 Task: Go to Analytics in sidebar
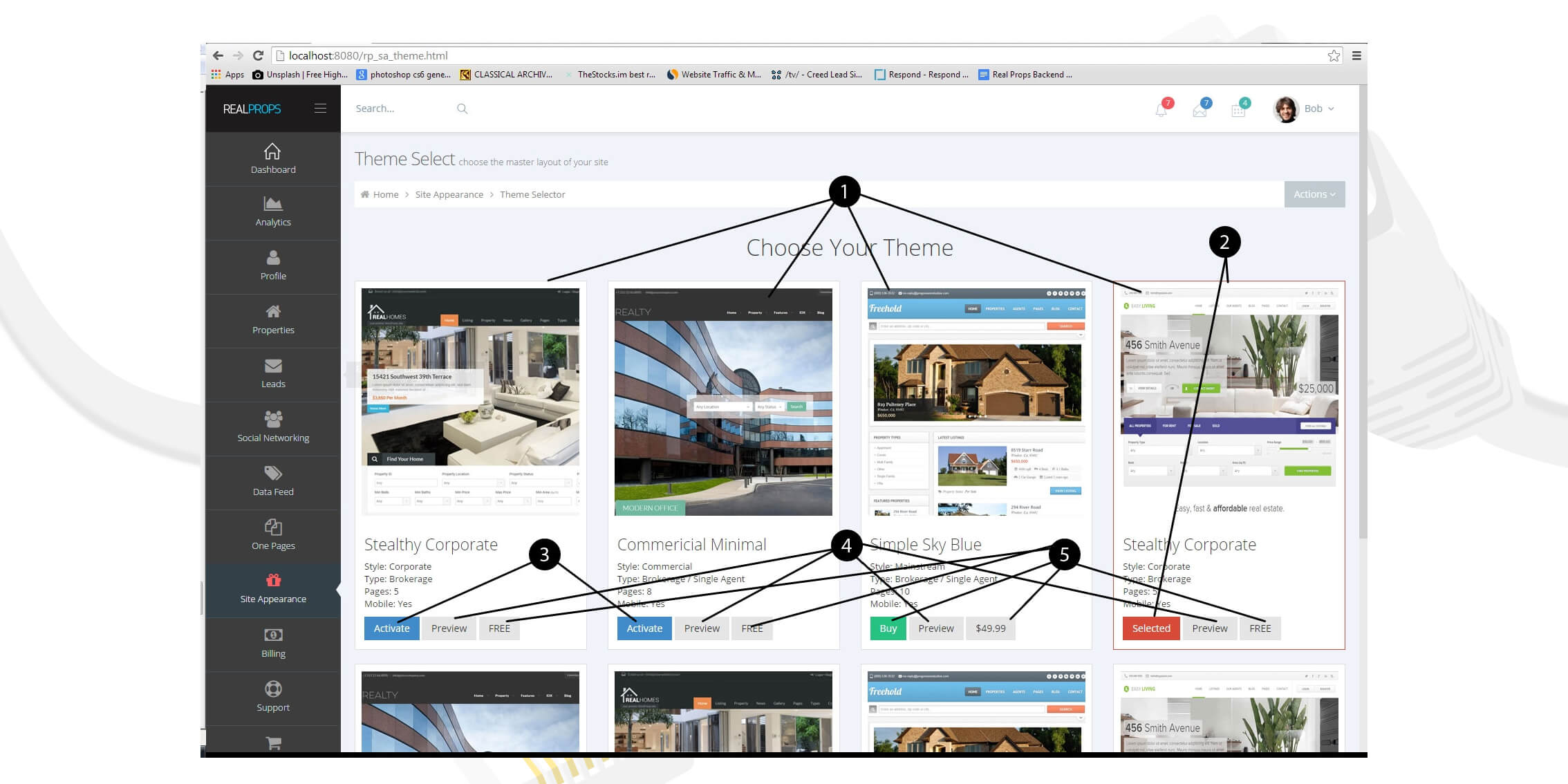273,212
